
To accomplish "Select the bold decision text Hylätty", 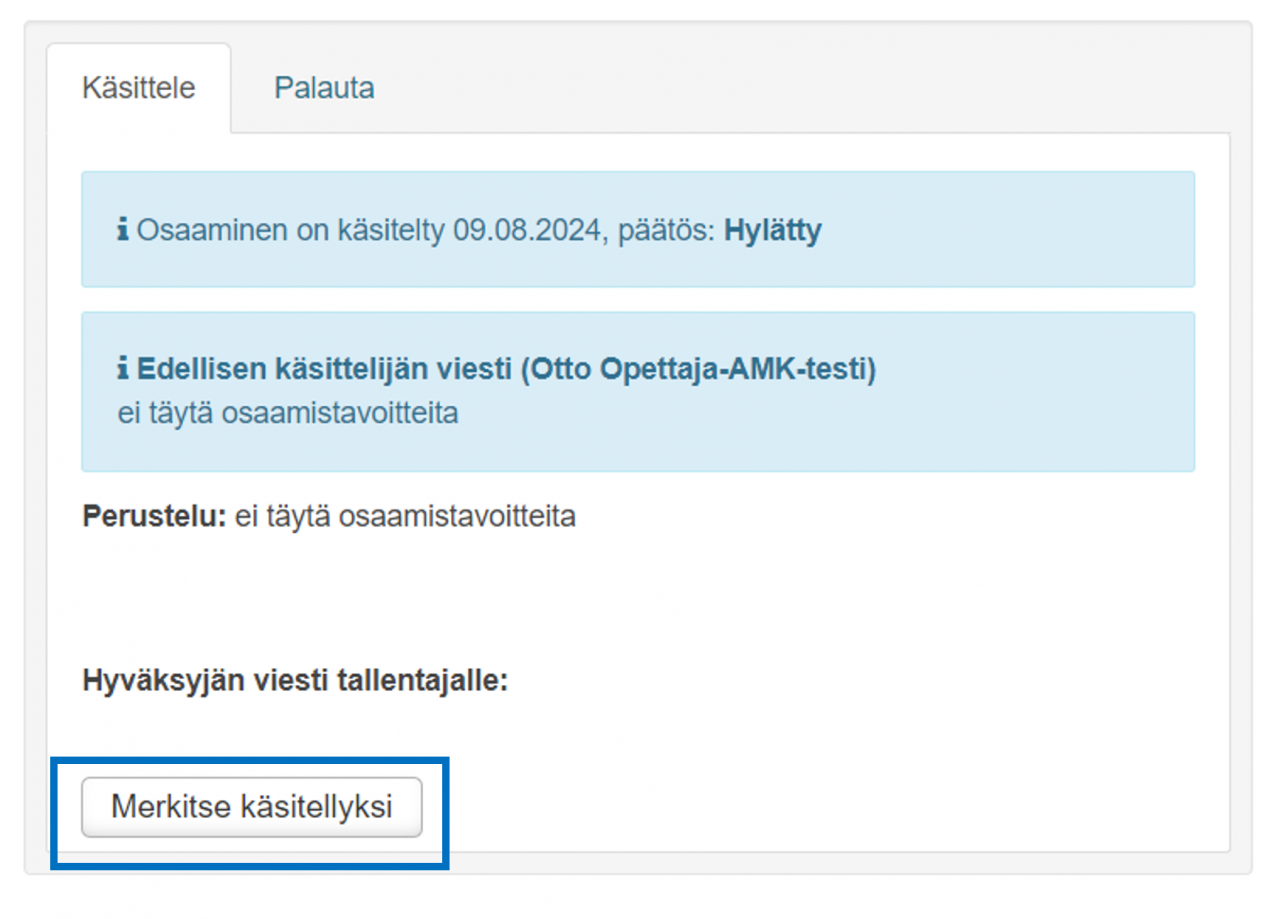I will click(x=772, y=231).
